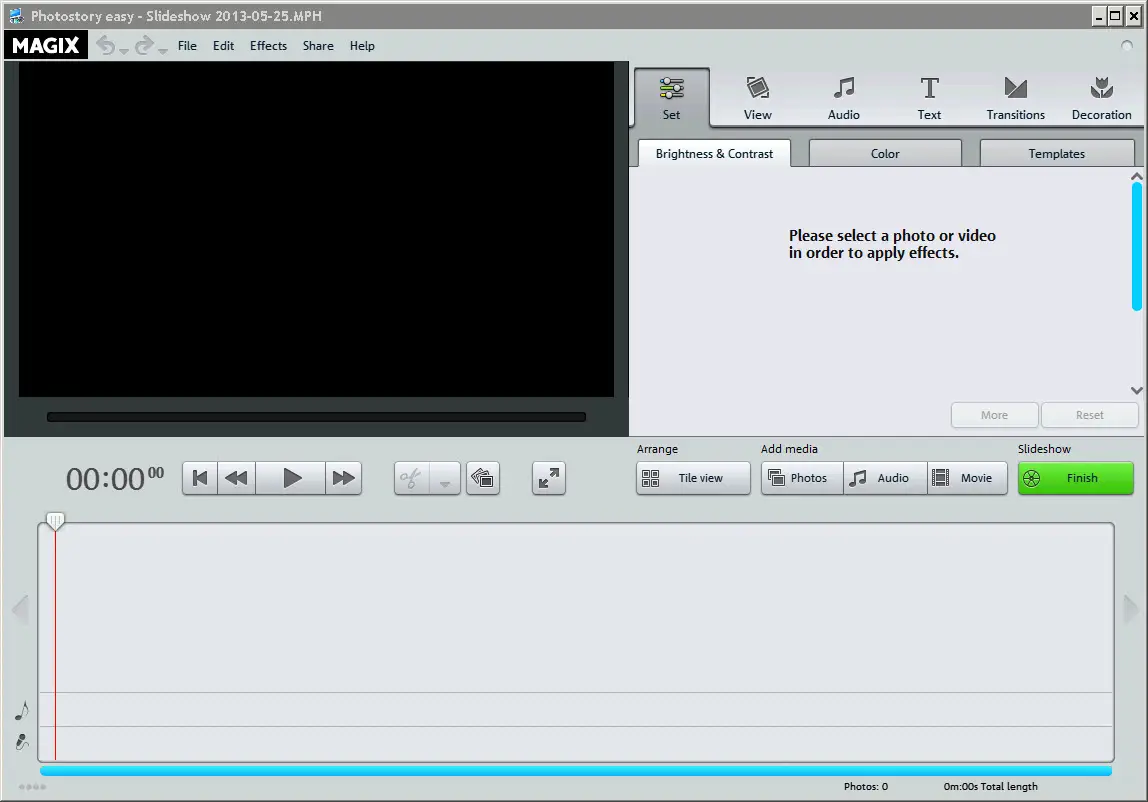Switch to the Color tab
1148x802 pixels.
pyautogui.click(x=885, y=154)
